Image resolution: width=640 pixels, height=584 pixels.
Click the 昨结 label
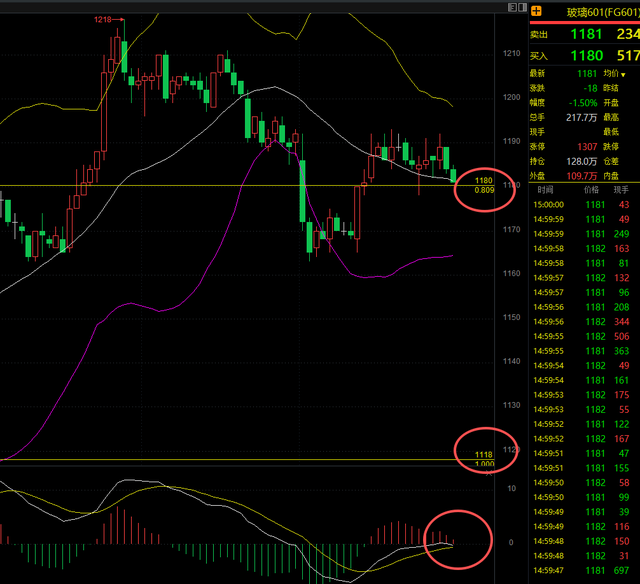coord(611,88)
